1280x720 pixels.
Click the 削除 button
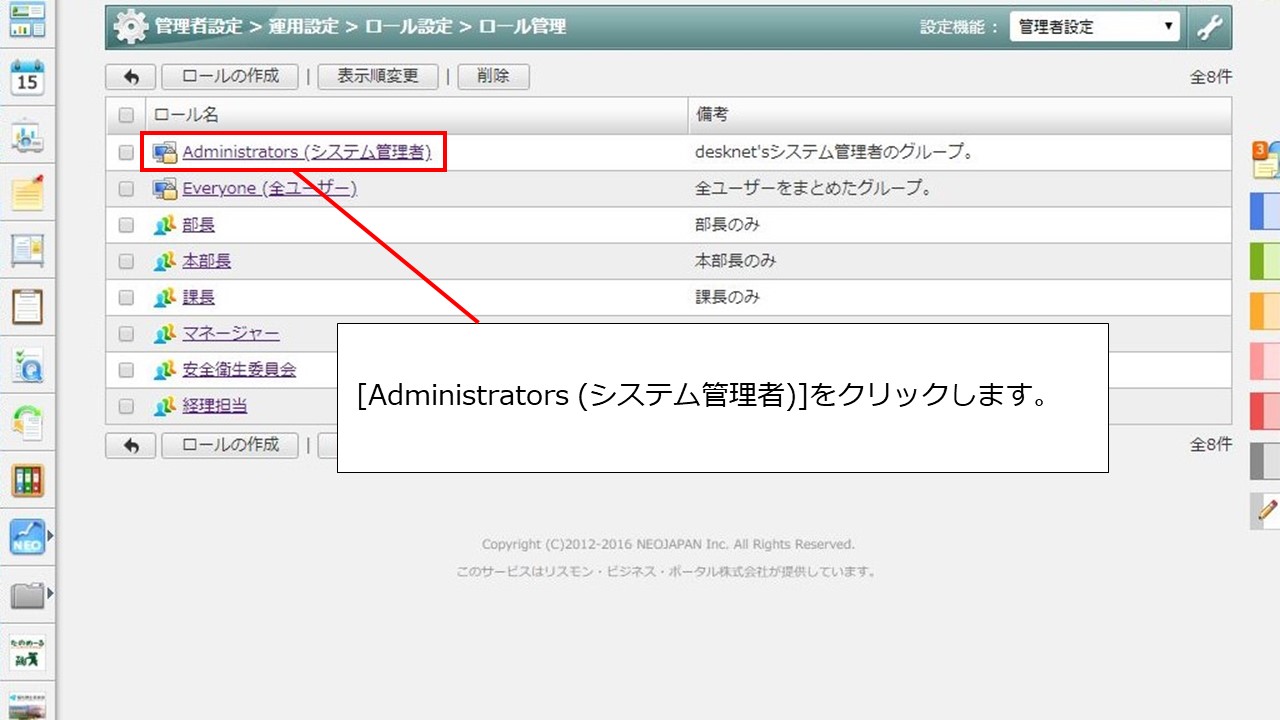[493, 76]
